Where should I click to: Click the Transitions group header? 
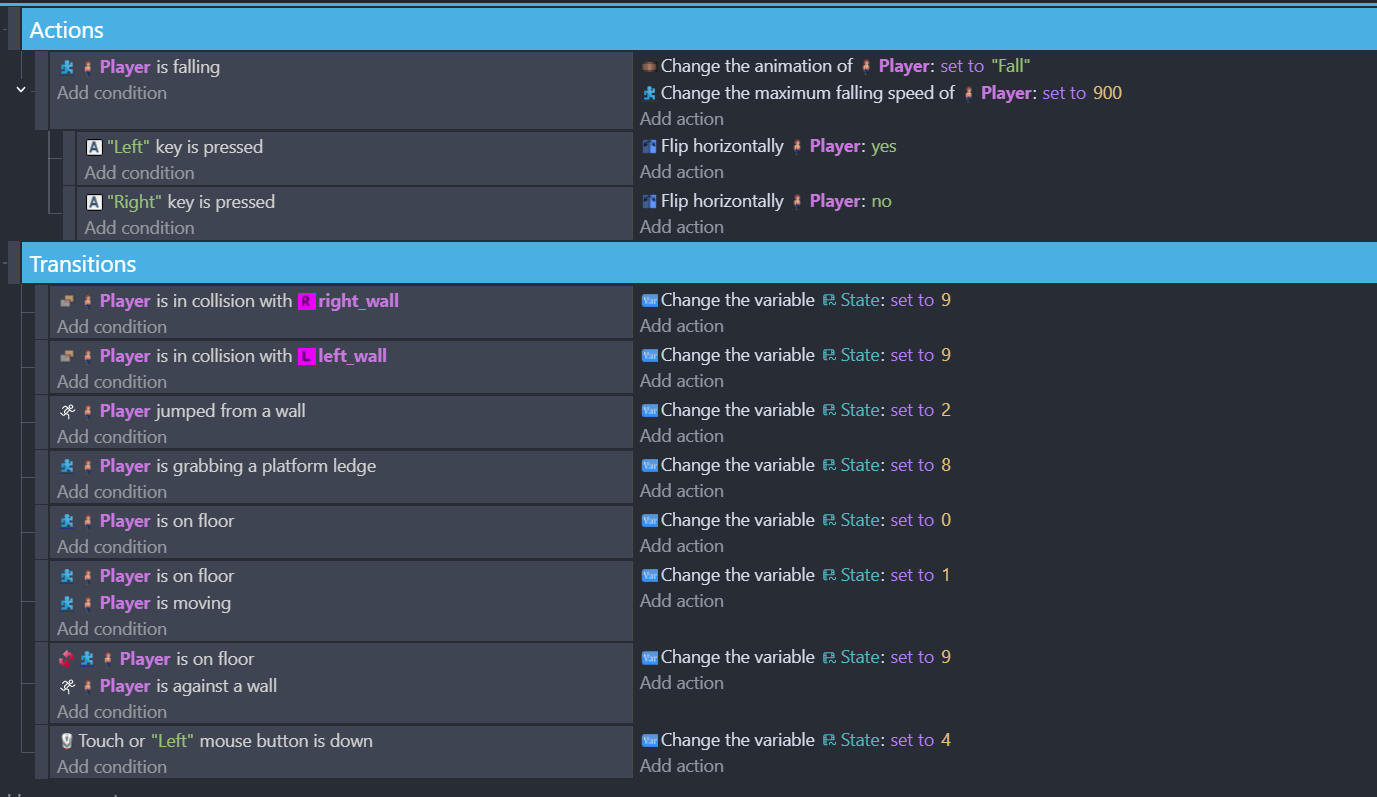83,264
